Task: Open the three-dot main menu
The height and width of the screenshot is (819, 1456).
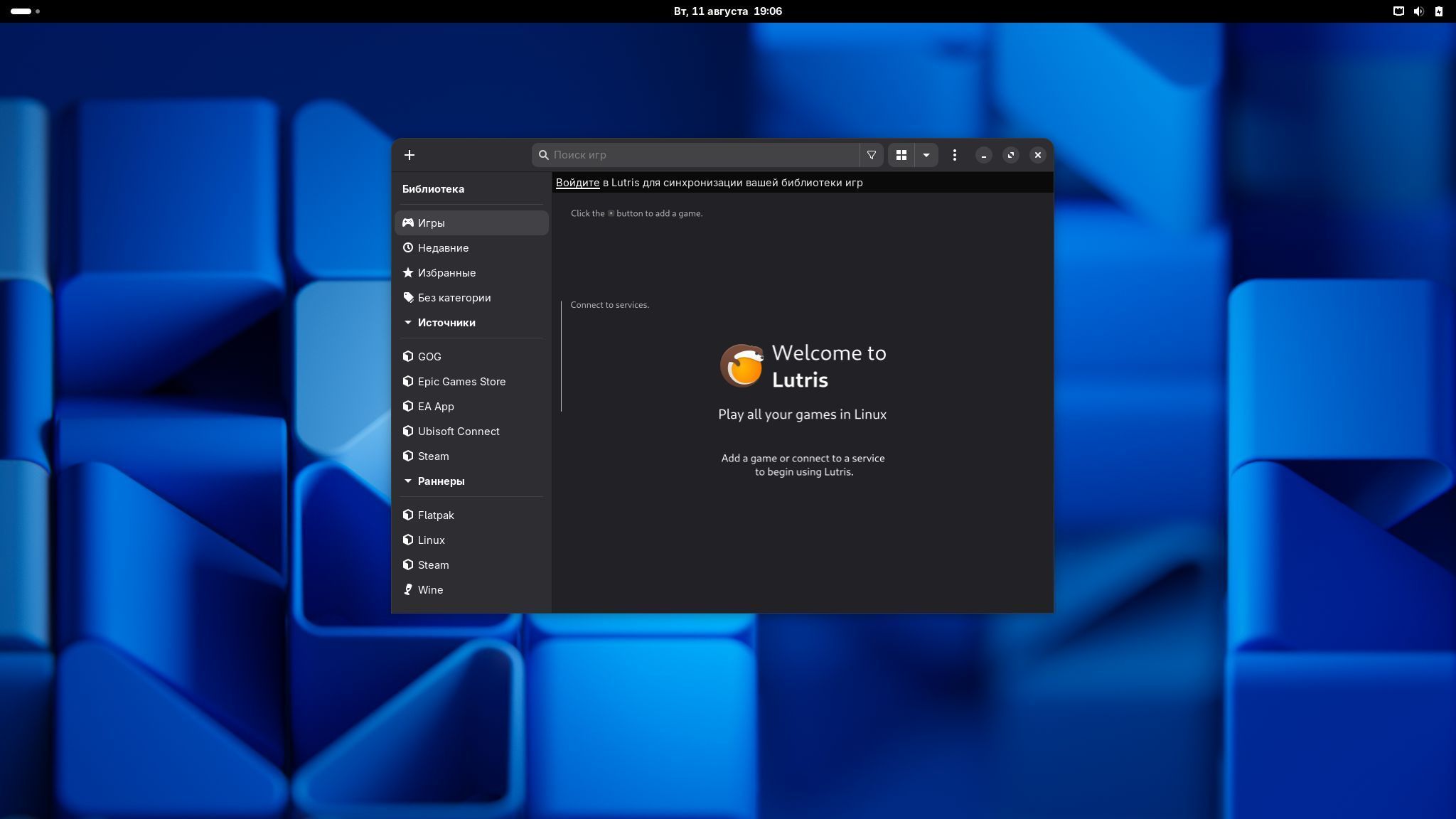Action: tap(955, 155)
